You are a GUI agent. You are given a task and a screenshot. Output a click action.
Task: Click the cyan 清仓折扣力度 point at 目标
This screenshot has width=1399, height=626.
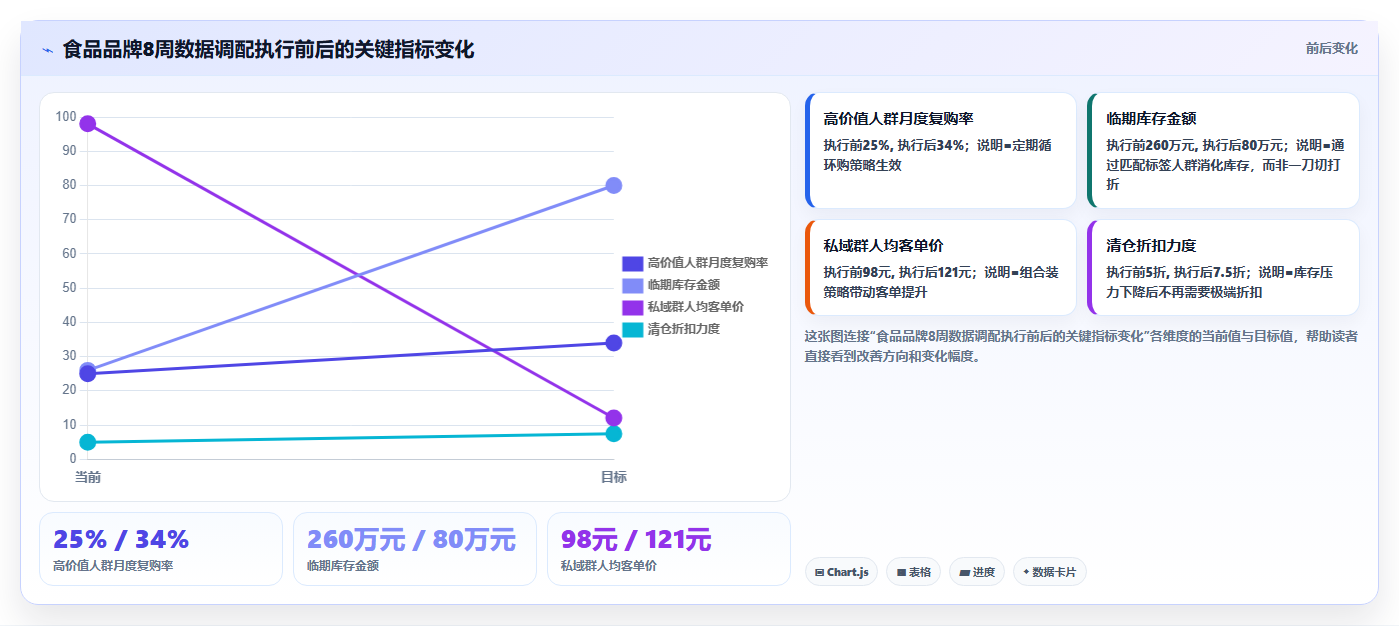(614, 433)
